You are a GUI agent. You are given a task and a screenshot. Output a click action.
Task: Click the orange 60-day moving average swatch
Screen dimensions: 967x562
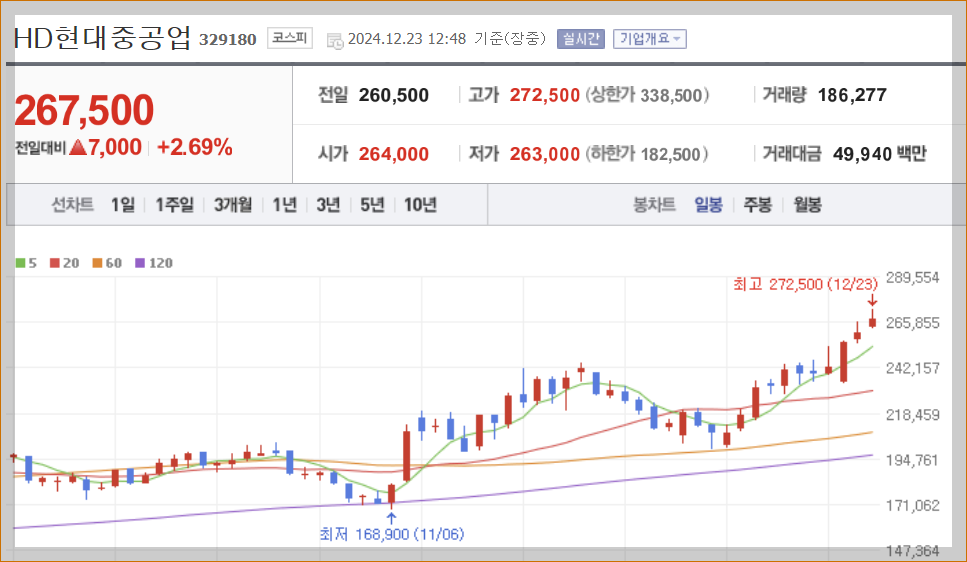coord(97,263)
